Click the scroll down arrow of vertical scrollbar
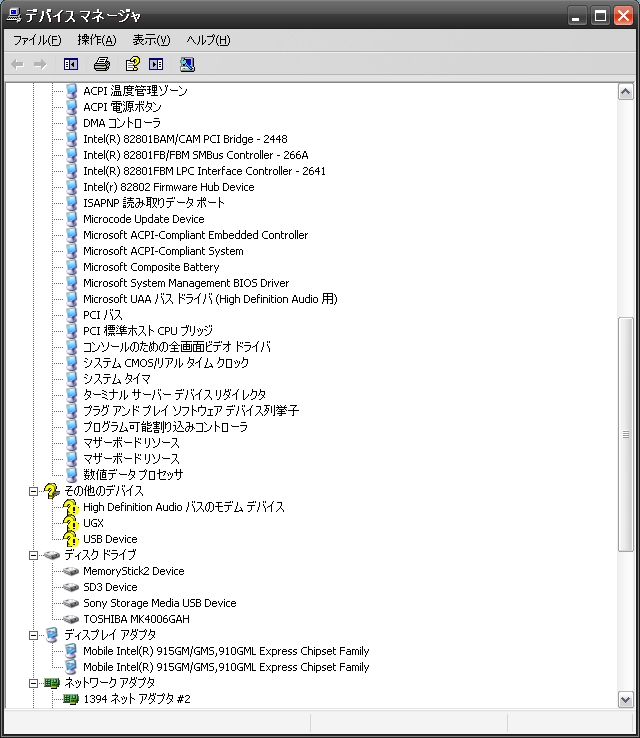The width and height of the screenshot is (640, 738). point(625,699)
